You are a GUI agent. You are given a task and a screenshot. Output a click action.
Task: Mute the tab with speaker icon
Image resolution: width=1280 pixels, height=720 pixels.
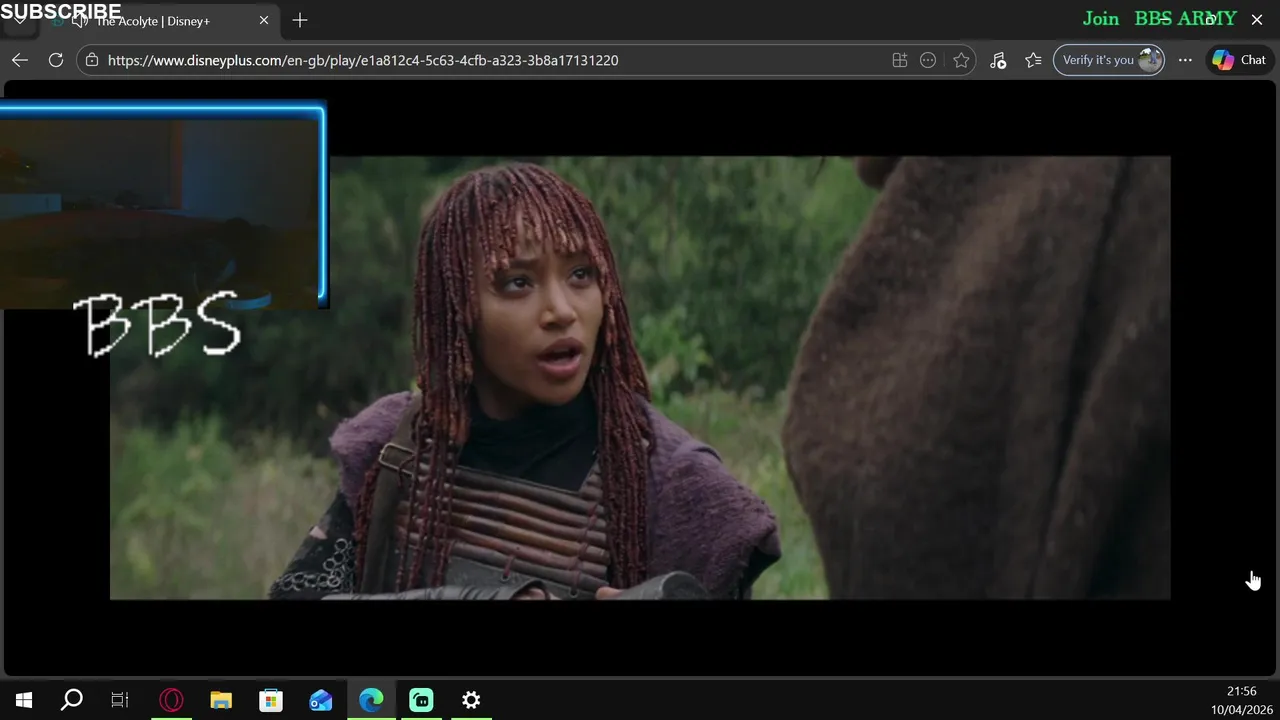pyautogui.click(x=81, y=21)
